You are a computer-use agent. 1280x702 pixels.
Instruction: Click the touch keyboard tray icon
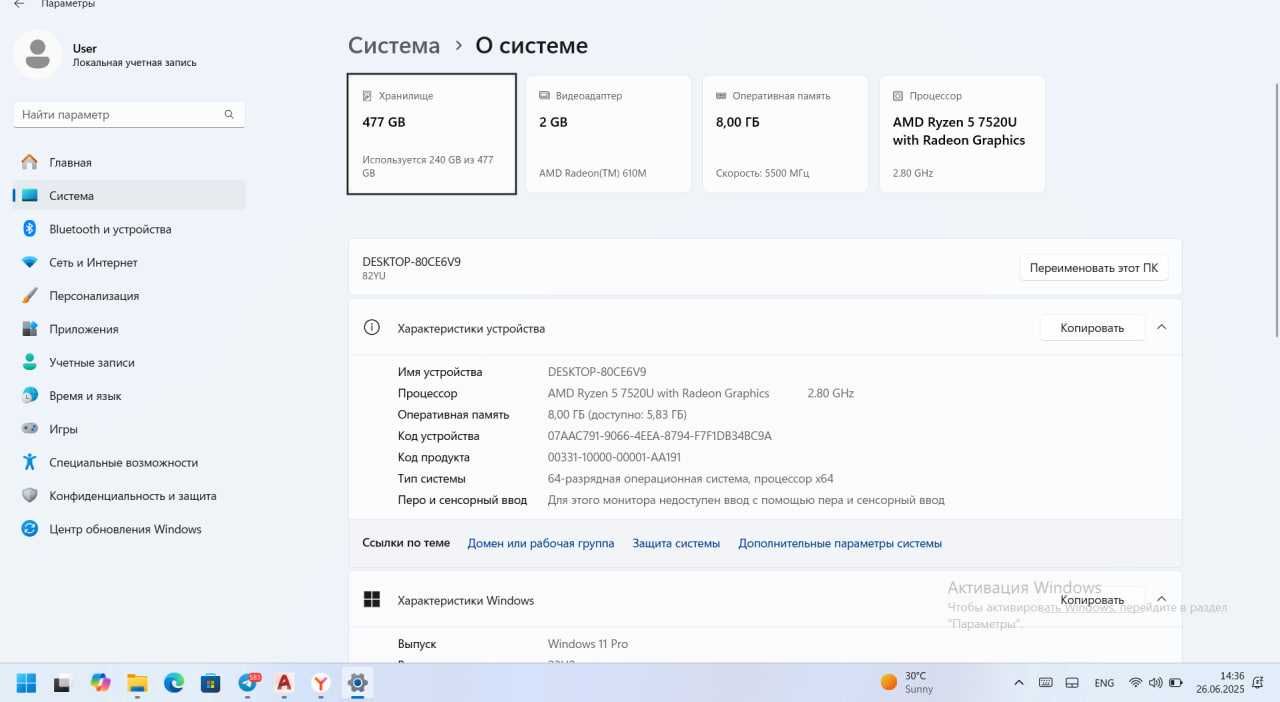pos(1045,683)
